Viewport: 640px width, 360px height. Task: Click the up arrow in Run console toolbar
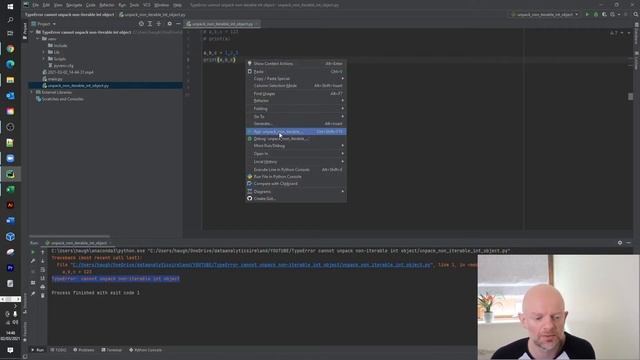pyautogui.click(x=42, y=252)
